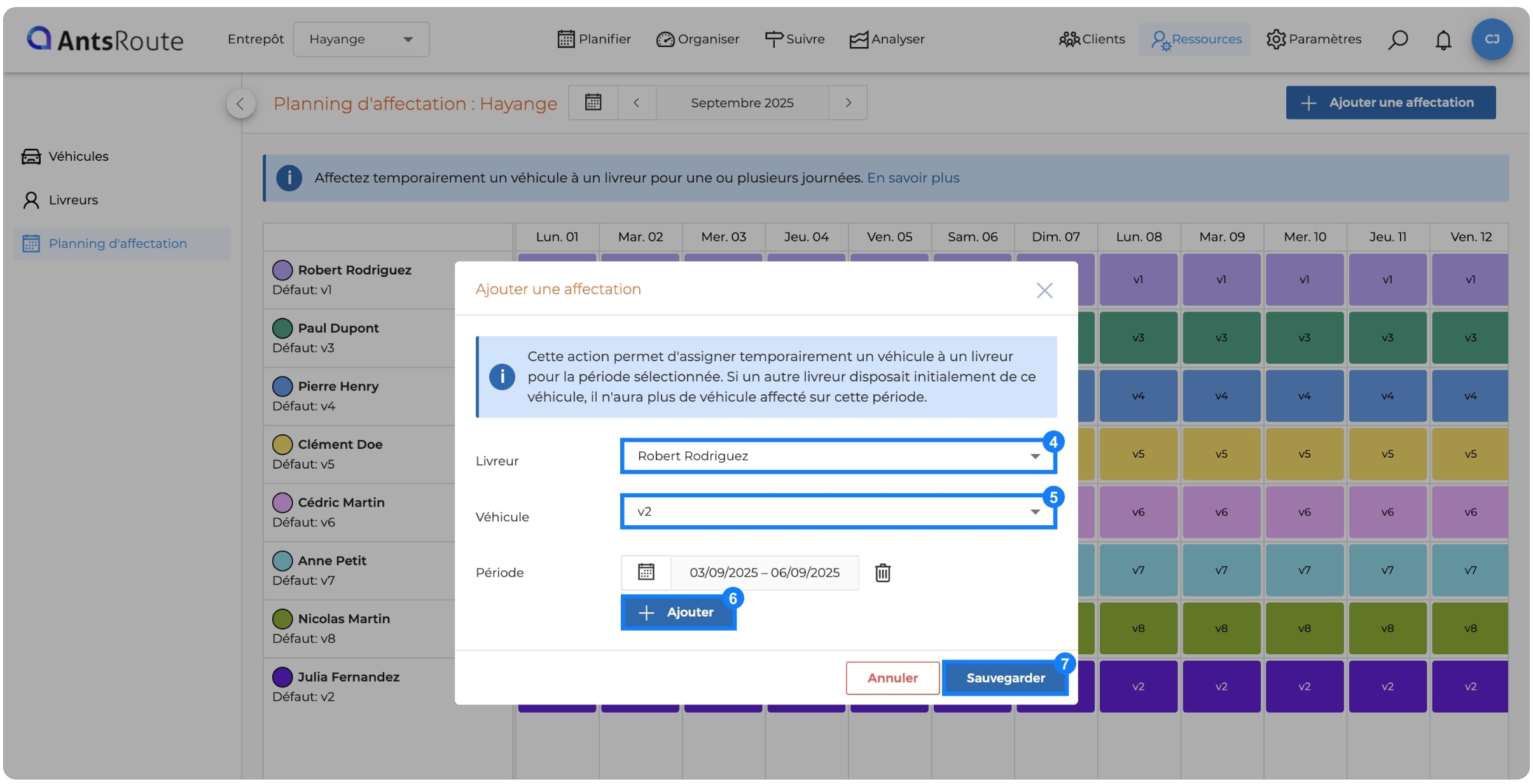Select Julia Fernandez driver name
Screen dimensions: 1533x784
(349, 677)
